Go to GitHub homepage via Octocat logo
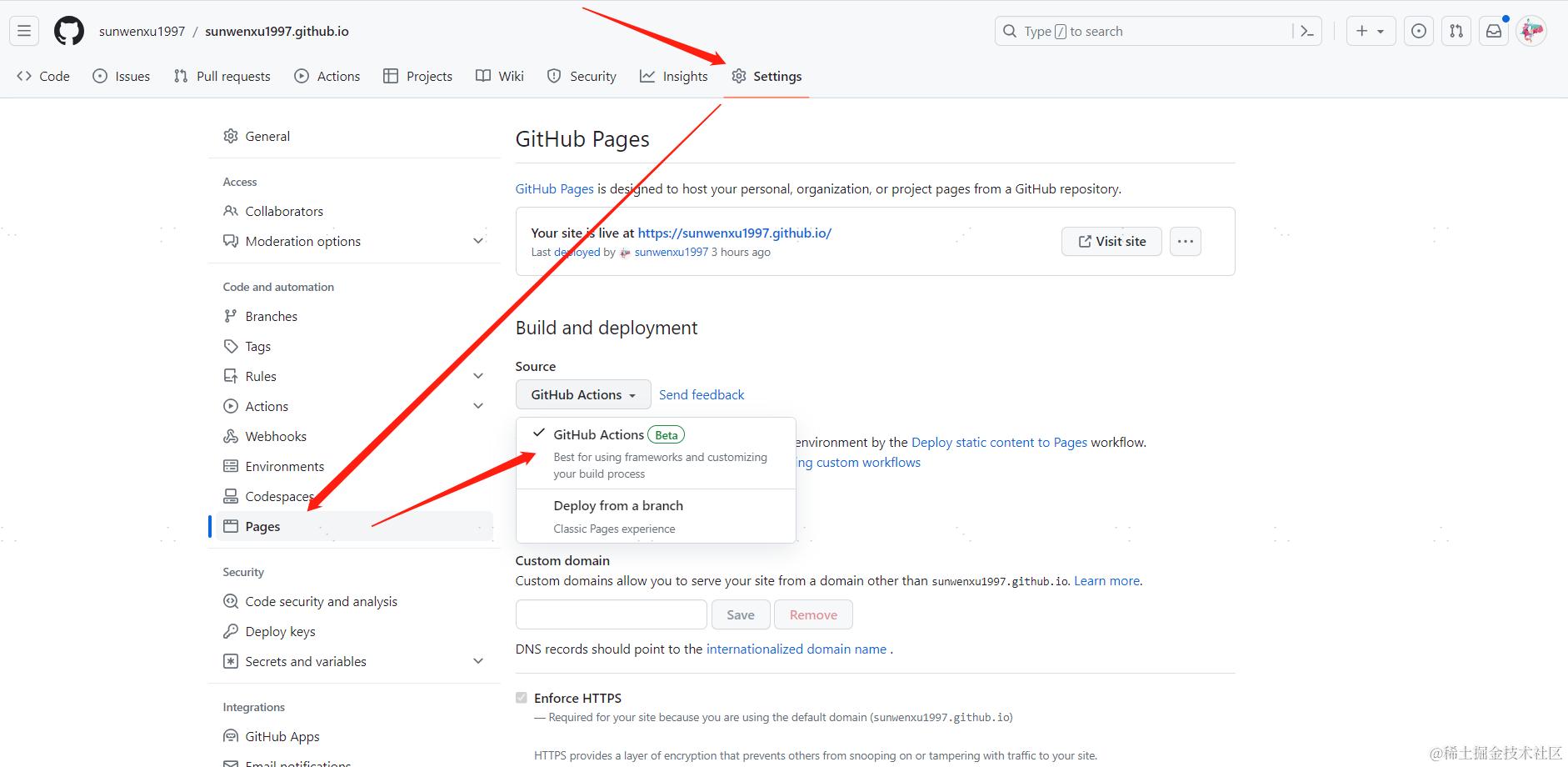This screenshot has width=1568, height=767. [69, 32]
